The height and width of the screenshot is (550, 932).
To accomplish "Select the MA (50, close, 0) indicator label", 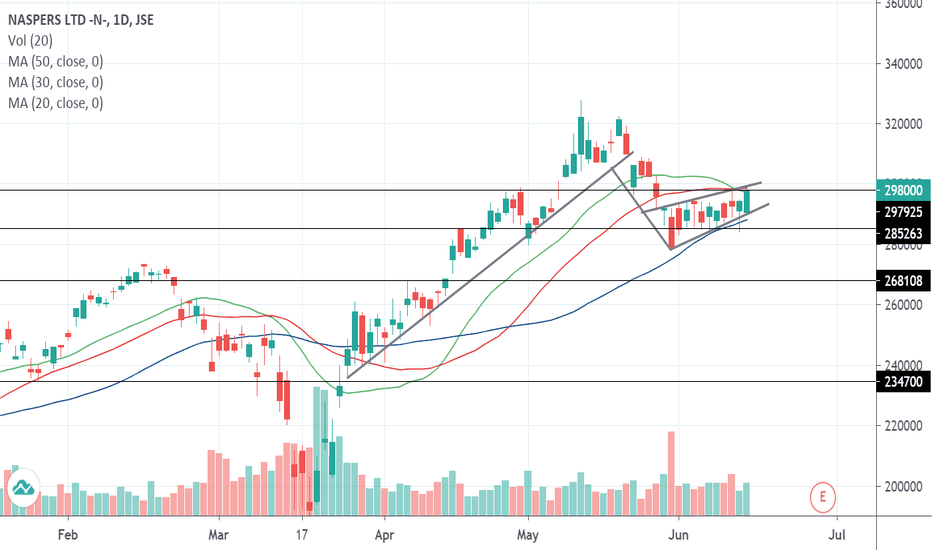I will [55, 61].
